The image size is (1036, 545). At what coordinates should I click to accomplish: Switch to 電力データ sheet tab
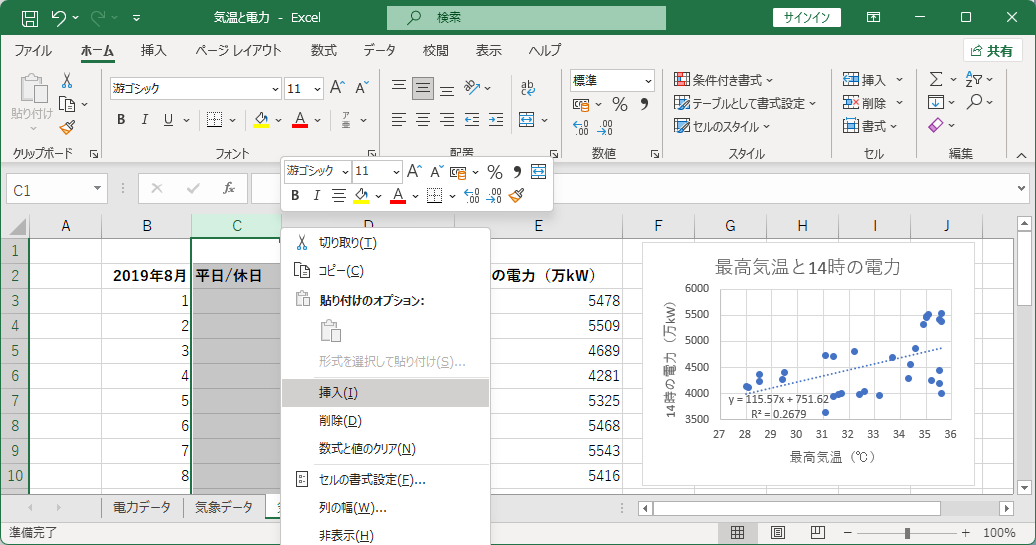pyautogui.click(x=141, y=507)
